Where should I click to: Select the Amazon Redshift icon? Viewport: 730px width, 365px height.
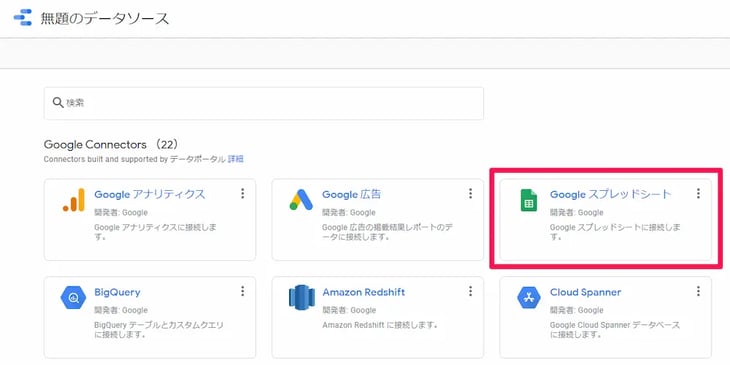coord(302,297)
